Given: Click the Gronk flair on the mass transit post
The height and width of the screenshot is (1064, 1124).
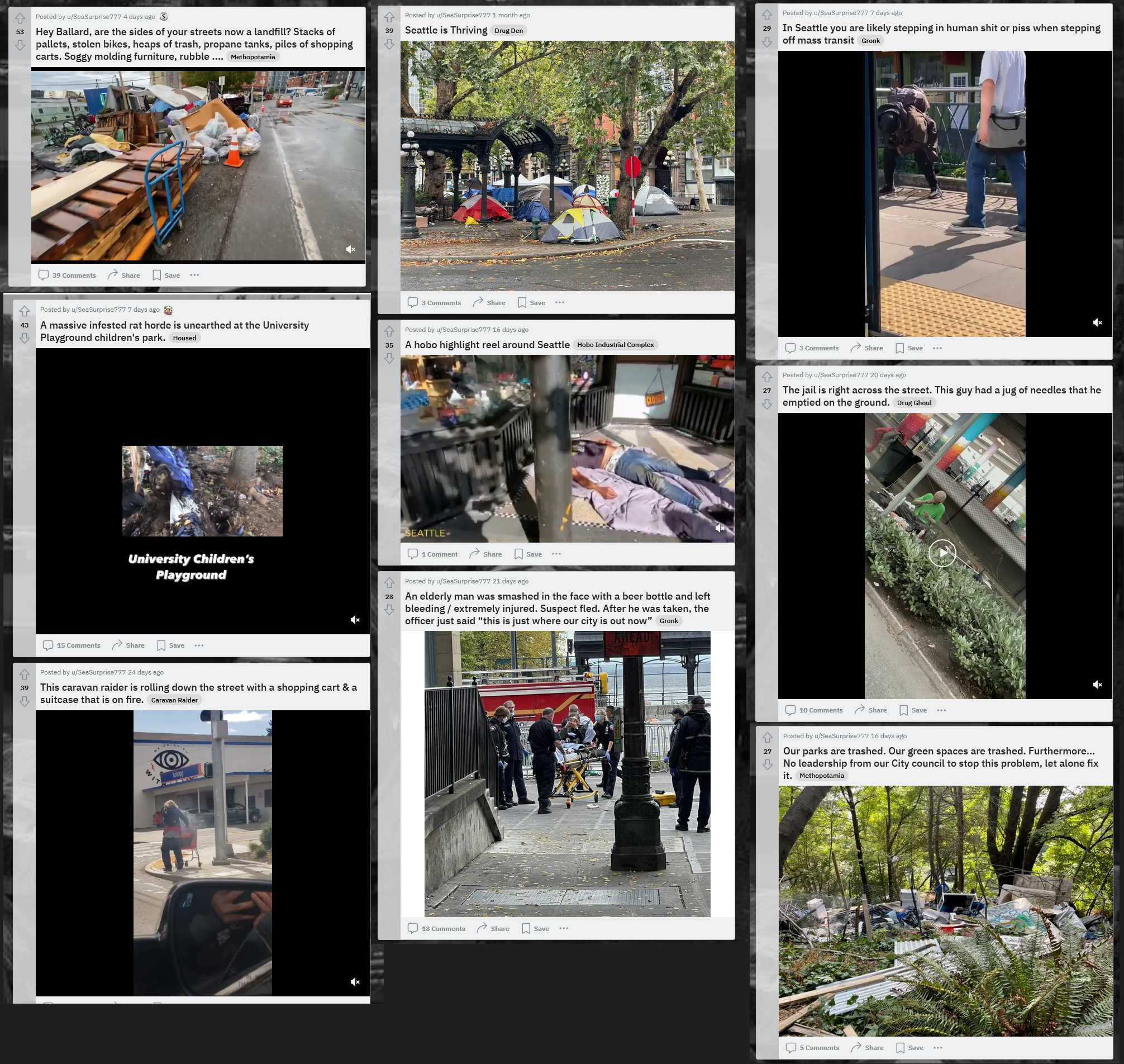Looking at the screenshot, I should pyautogui.click(x=870, y=41).
